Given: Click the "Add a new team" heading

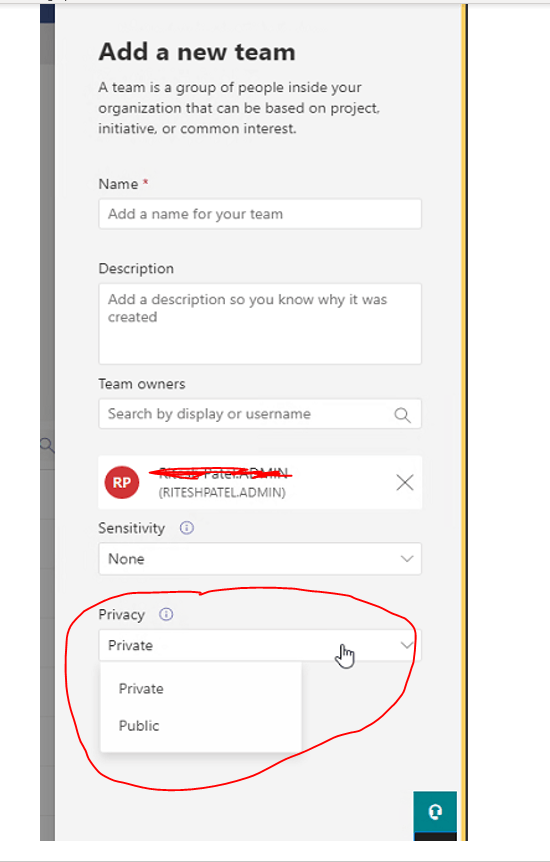Looking at the screenshot, I should click(197, 52).
